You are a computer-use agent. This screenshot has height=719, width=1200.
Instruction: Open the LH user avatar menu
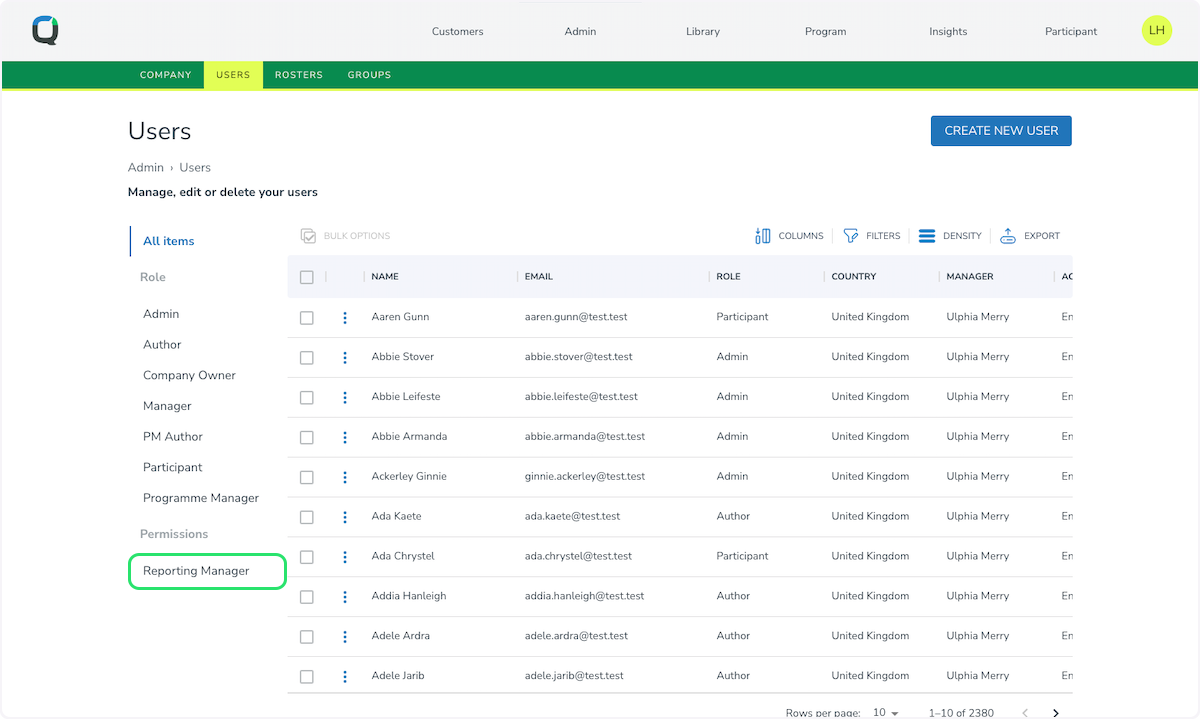pos(1157,31)
